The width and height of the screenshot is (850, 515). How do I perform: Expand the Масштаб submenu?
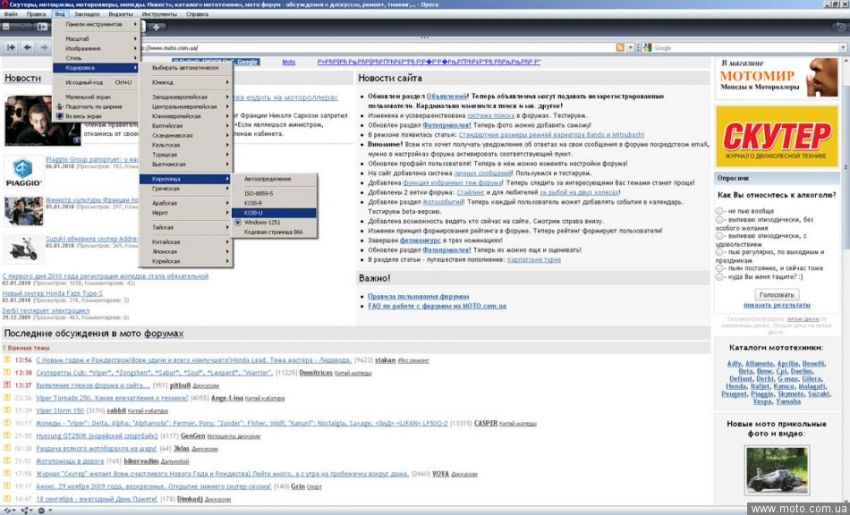tap(96, 39)
